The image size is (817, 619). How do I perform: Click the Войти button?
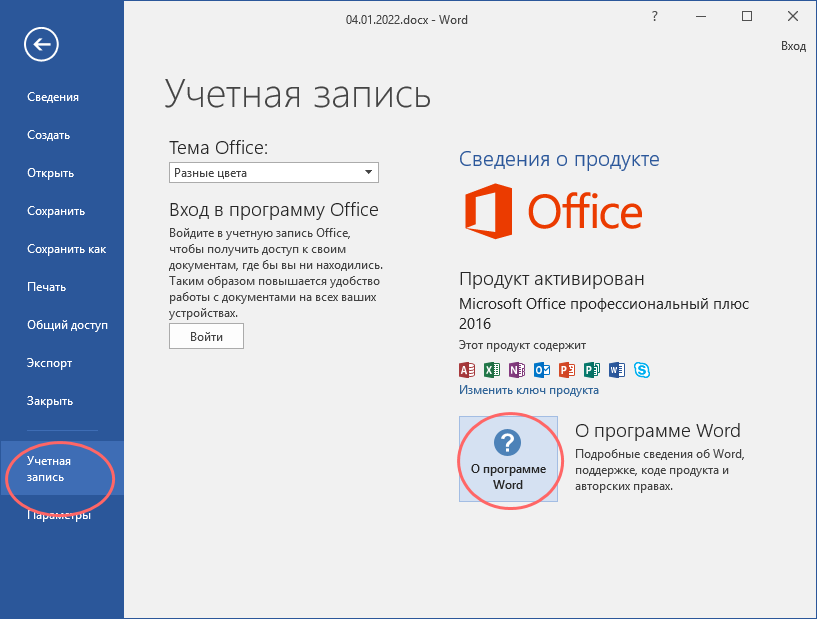pos(206,337)
